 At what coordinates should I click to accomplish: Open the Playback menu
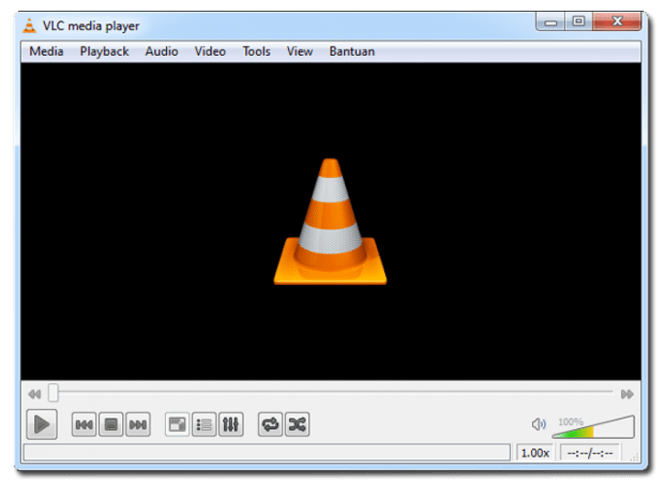pyautogui.click(x=104, y=51)
